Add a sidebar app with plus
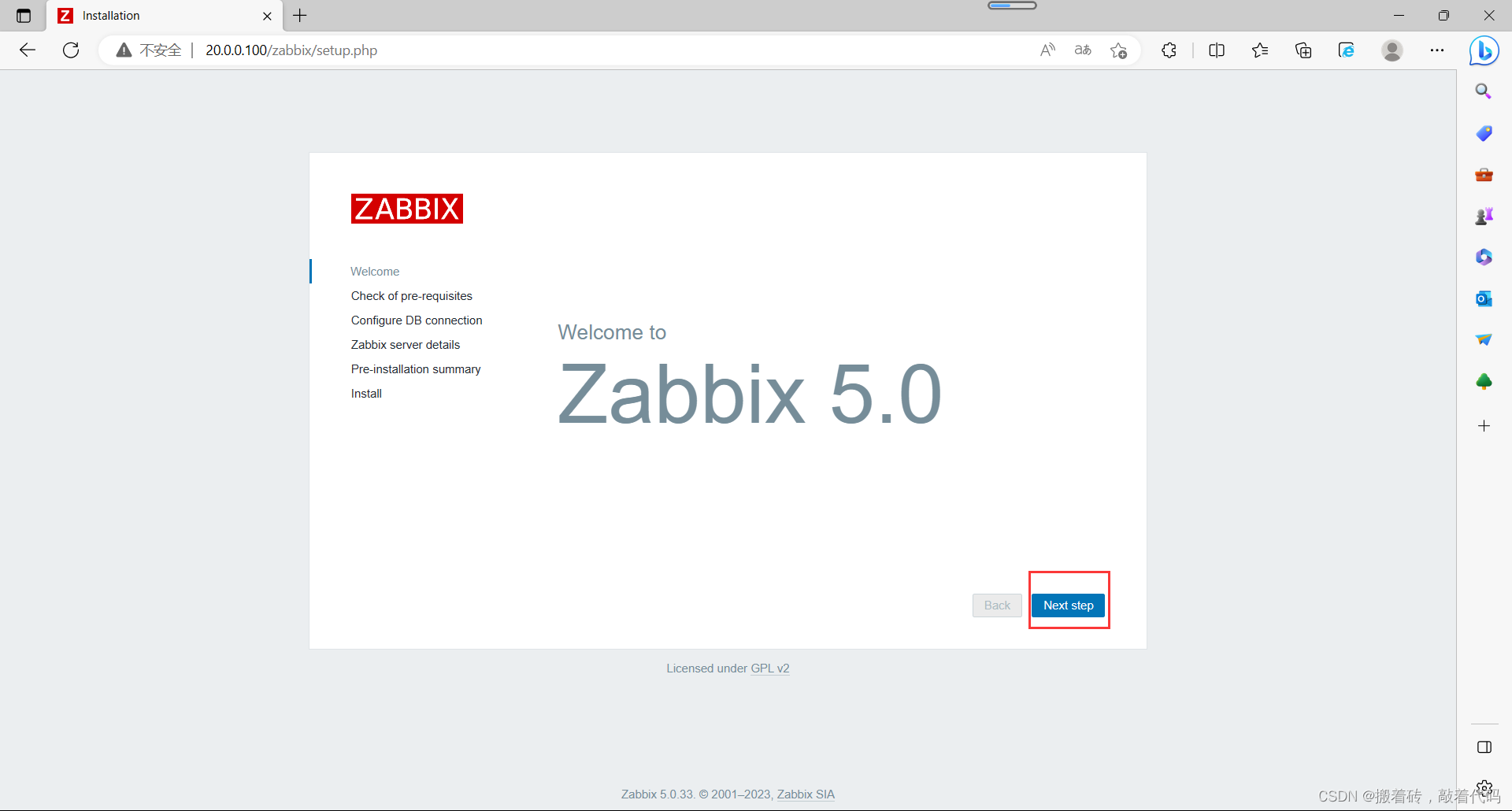This screenshot has width=1512, height=811. pyautogui.click(x=1484, y=426)
